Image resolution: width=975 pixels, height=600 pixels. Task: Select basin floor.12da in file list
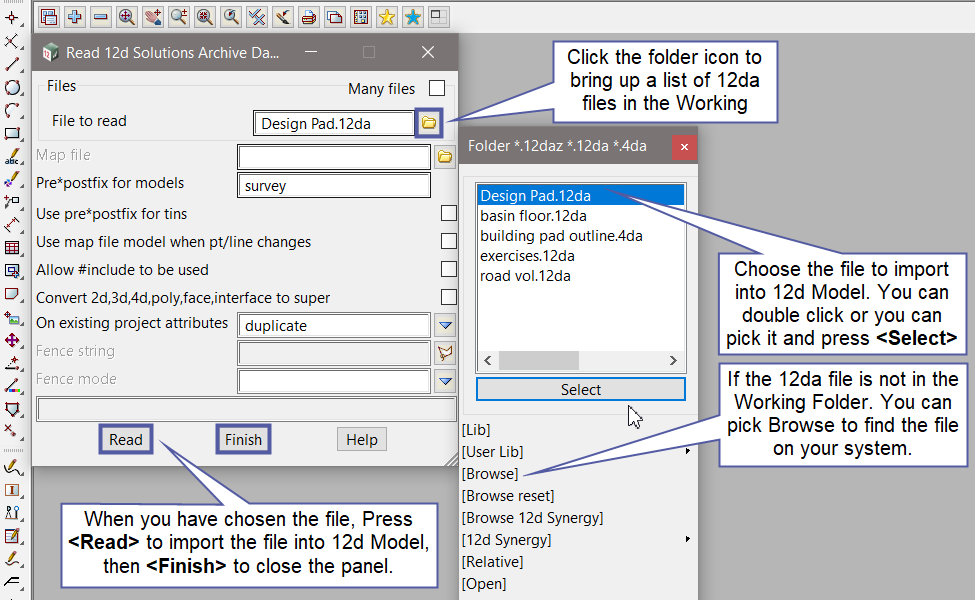point(533,215)
